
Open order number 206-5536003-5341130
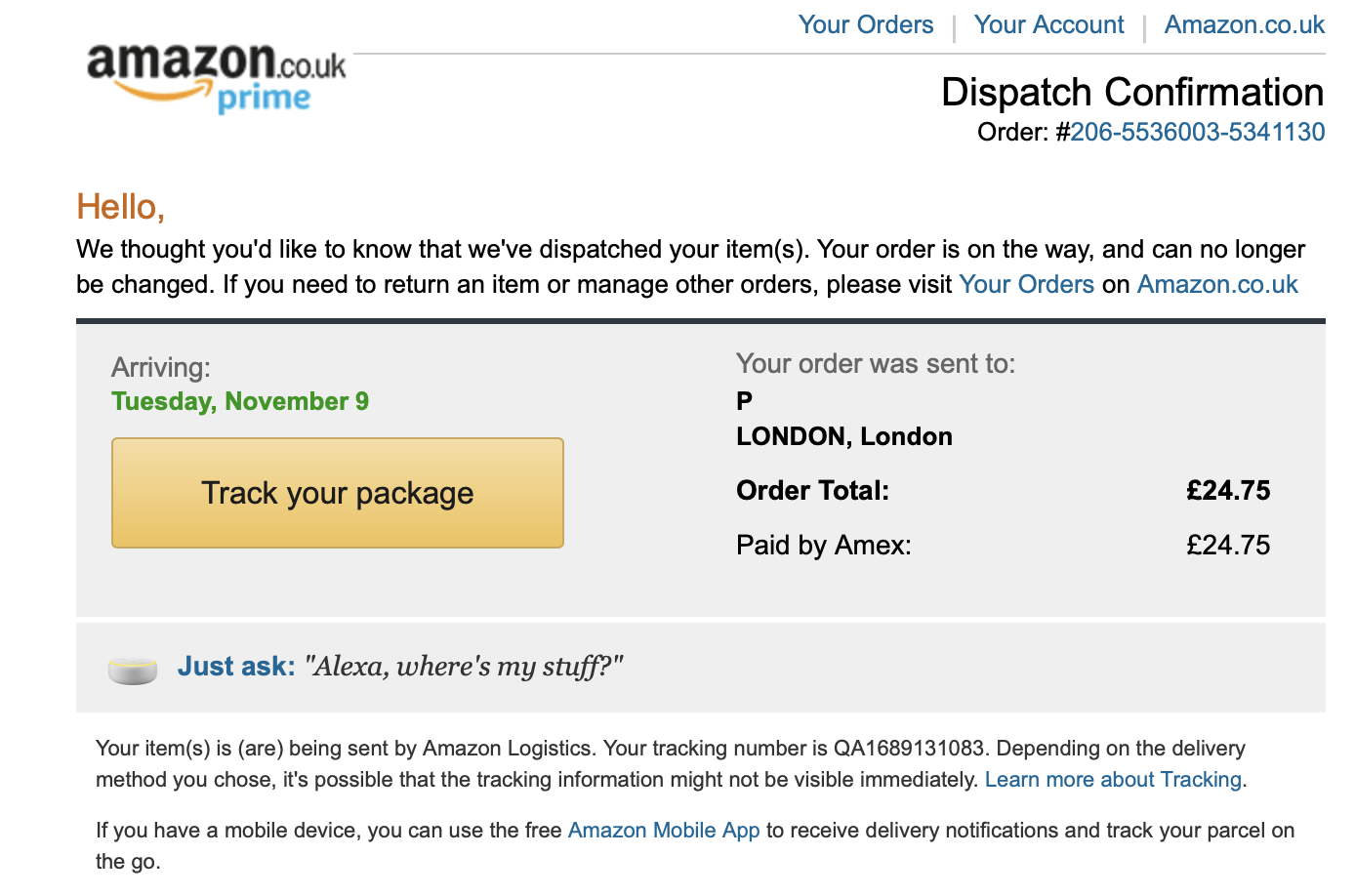pos(1198,132)
